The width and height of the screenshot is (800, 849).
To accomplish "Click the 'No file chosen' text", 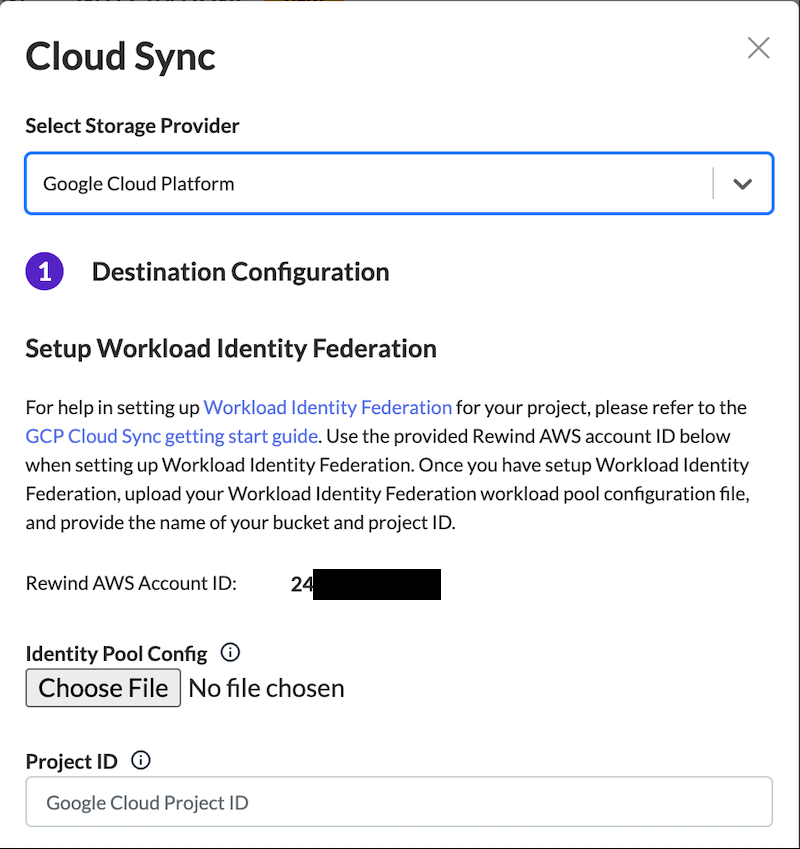I will point(266,688).
